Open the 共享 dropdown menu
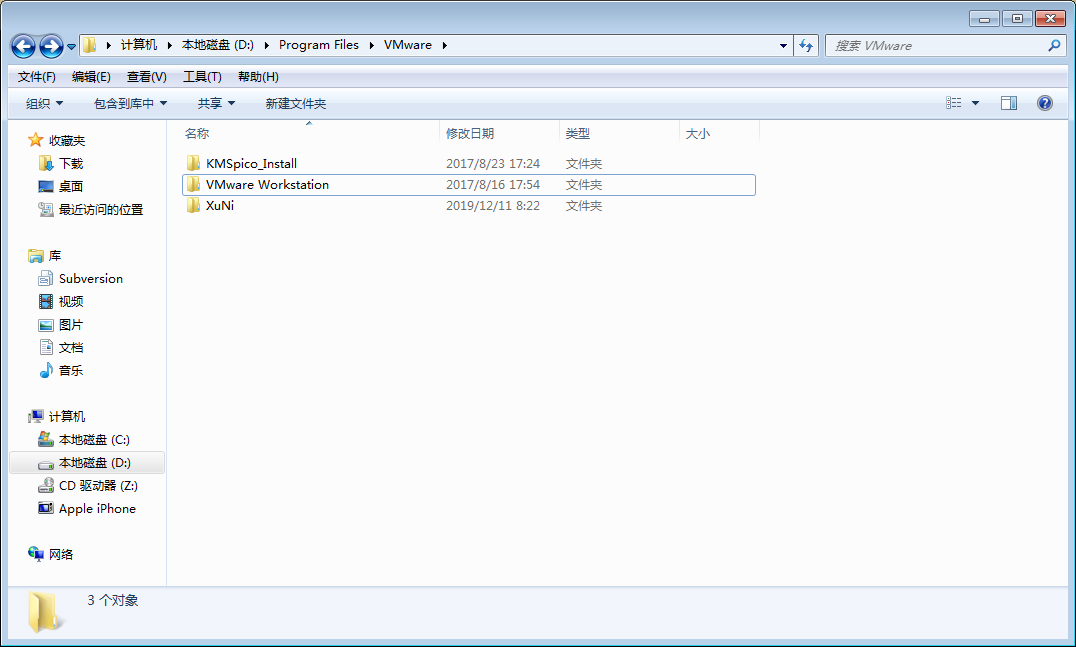The width and height of the screenshot is (1076, 647). pyautogui.click(x=216, y=102)
